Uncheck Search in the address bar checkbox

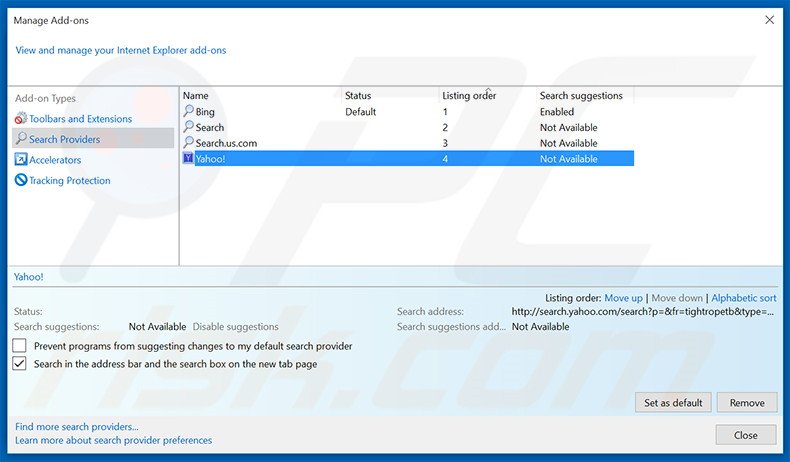coord(19,363)
